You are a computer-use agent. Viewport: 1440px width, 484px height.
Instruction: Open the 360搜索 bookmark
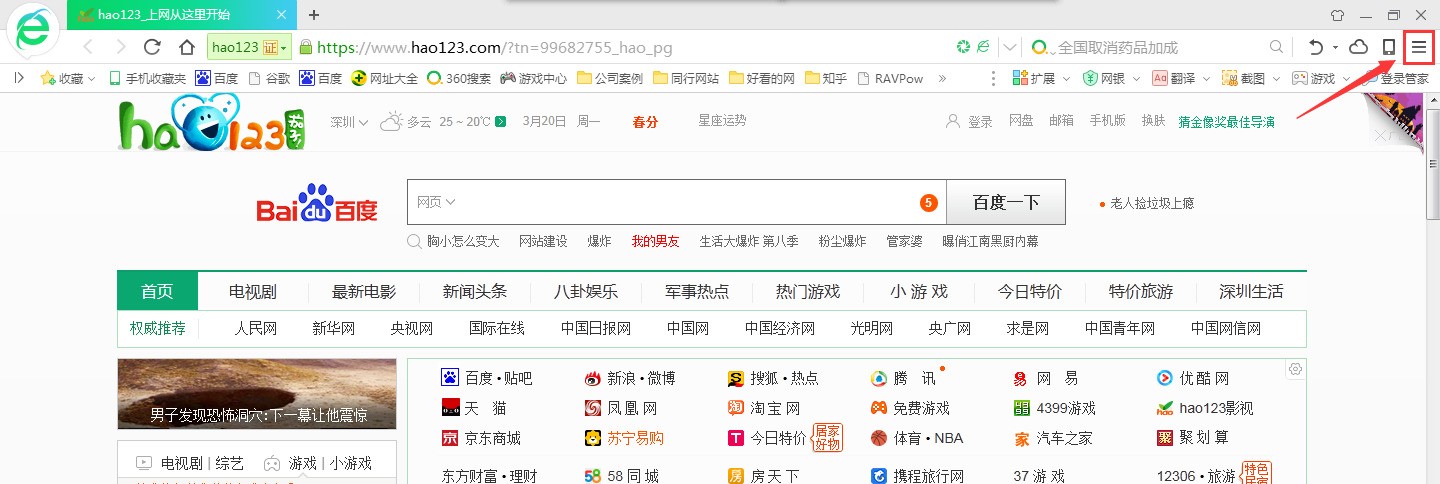(458, 78)
